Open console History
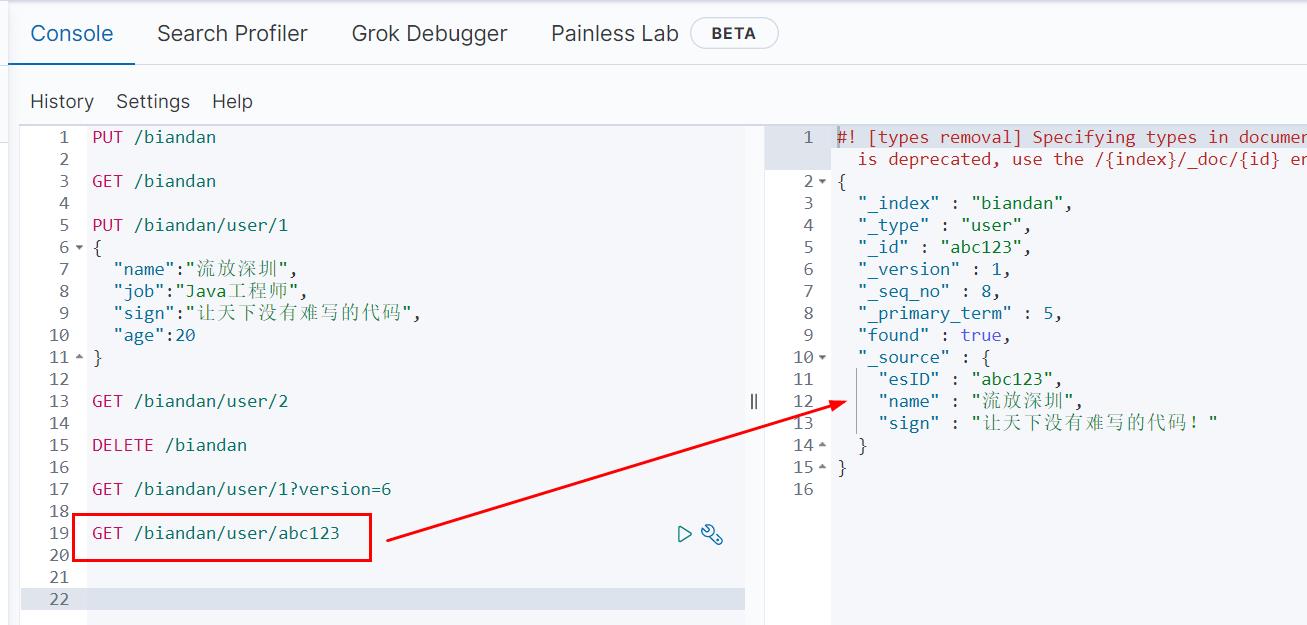The height and width of the screenshot is (625, 1307). pyautogui.click(x=62, y=101)
